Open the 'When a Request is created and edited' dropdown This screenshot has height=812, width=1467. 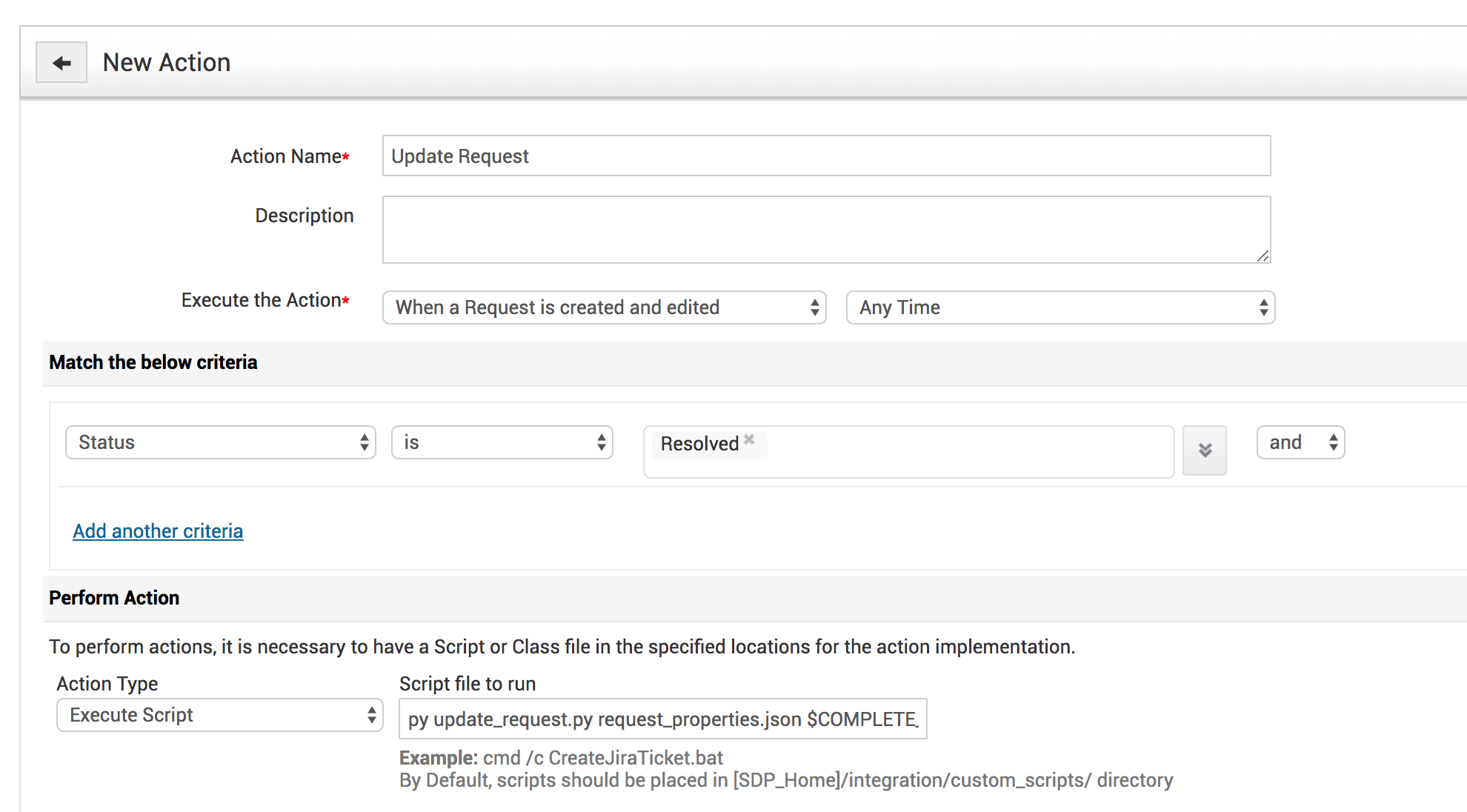[x=604, y=307]
